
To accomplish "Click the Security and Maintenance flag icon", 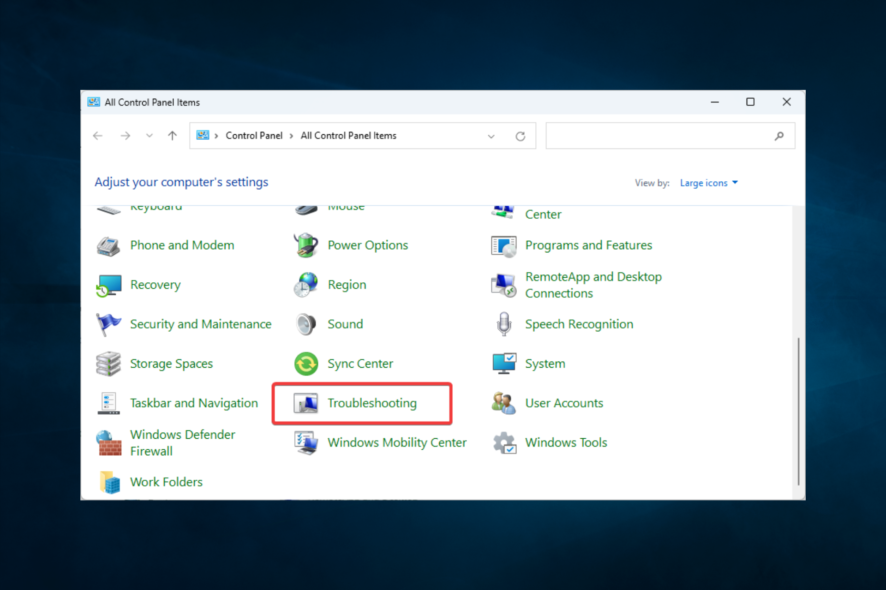I will tap(108, 324).
